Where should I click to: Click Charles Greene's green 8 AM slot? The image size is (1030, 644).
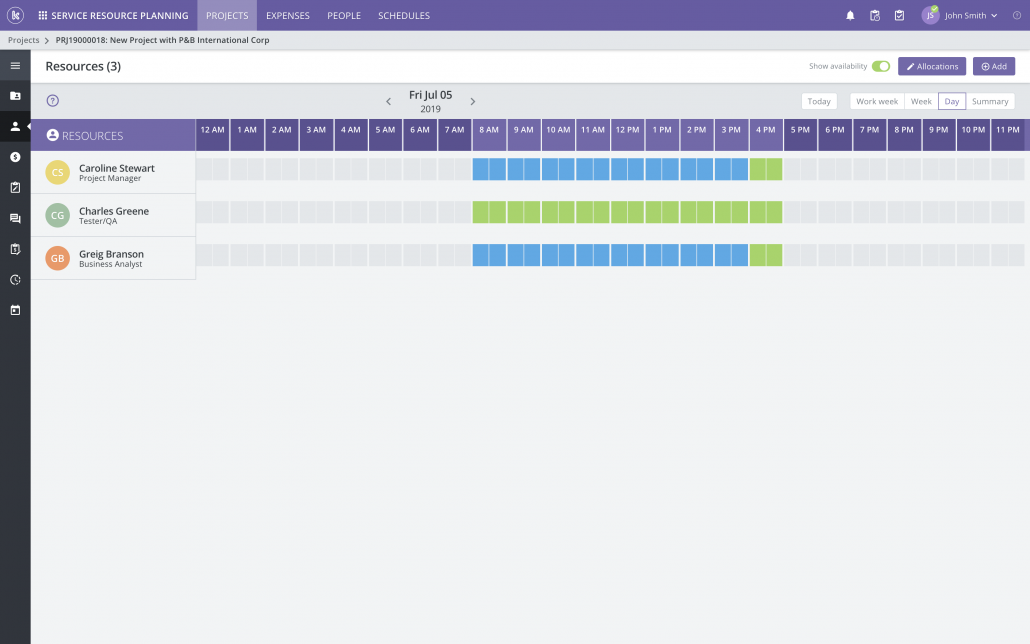489,212
